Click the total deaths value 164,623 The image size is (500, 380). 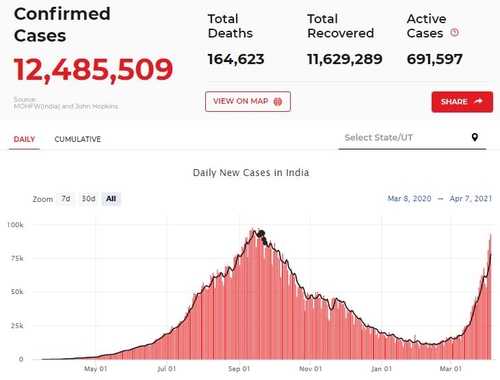tap(236, 59)
